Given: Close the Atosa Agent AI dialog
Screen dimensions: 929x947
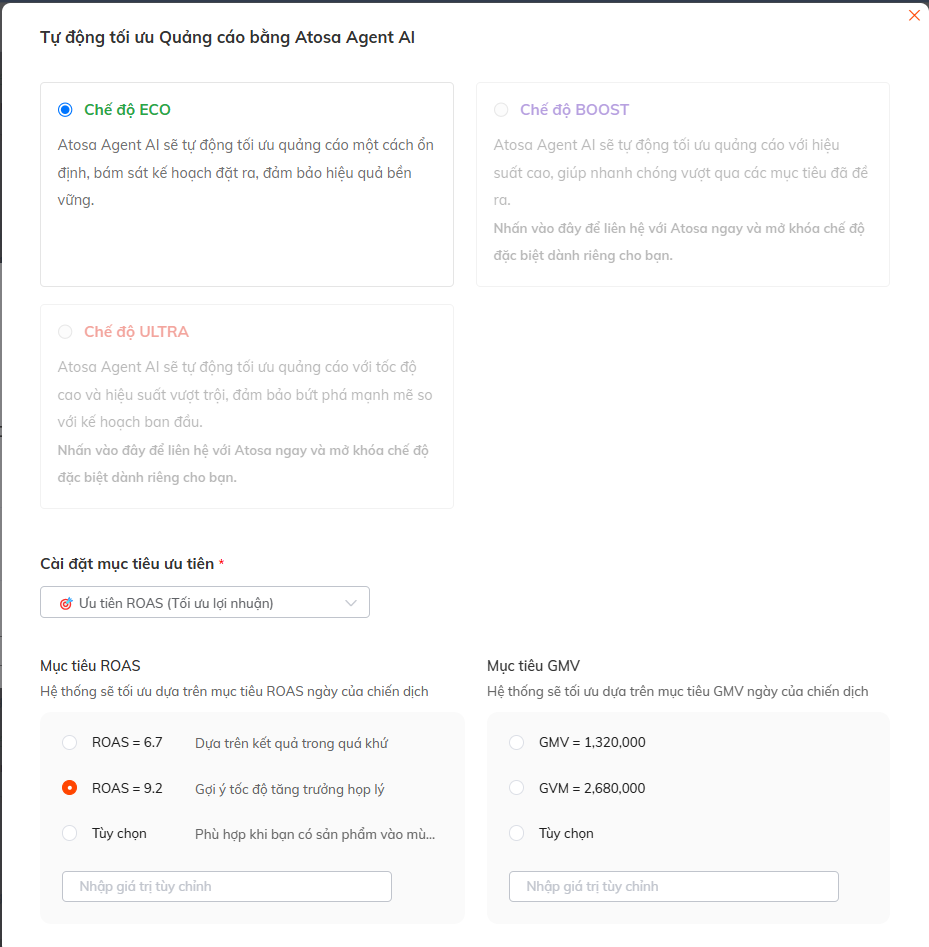Looking at the screenshot, I should click(x=914, y=16).
